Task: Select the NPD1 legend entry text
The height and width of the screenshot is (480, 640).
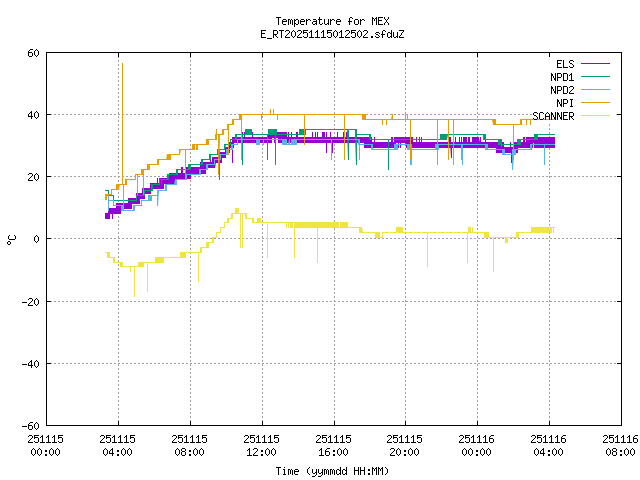Action: coord(561,77)
